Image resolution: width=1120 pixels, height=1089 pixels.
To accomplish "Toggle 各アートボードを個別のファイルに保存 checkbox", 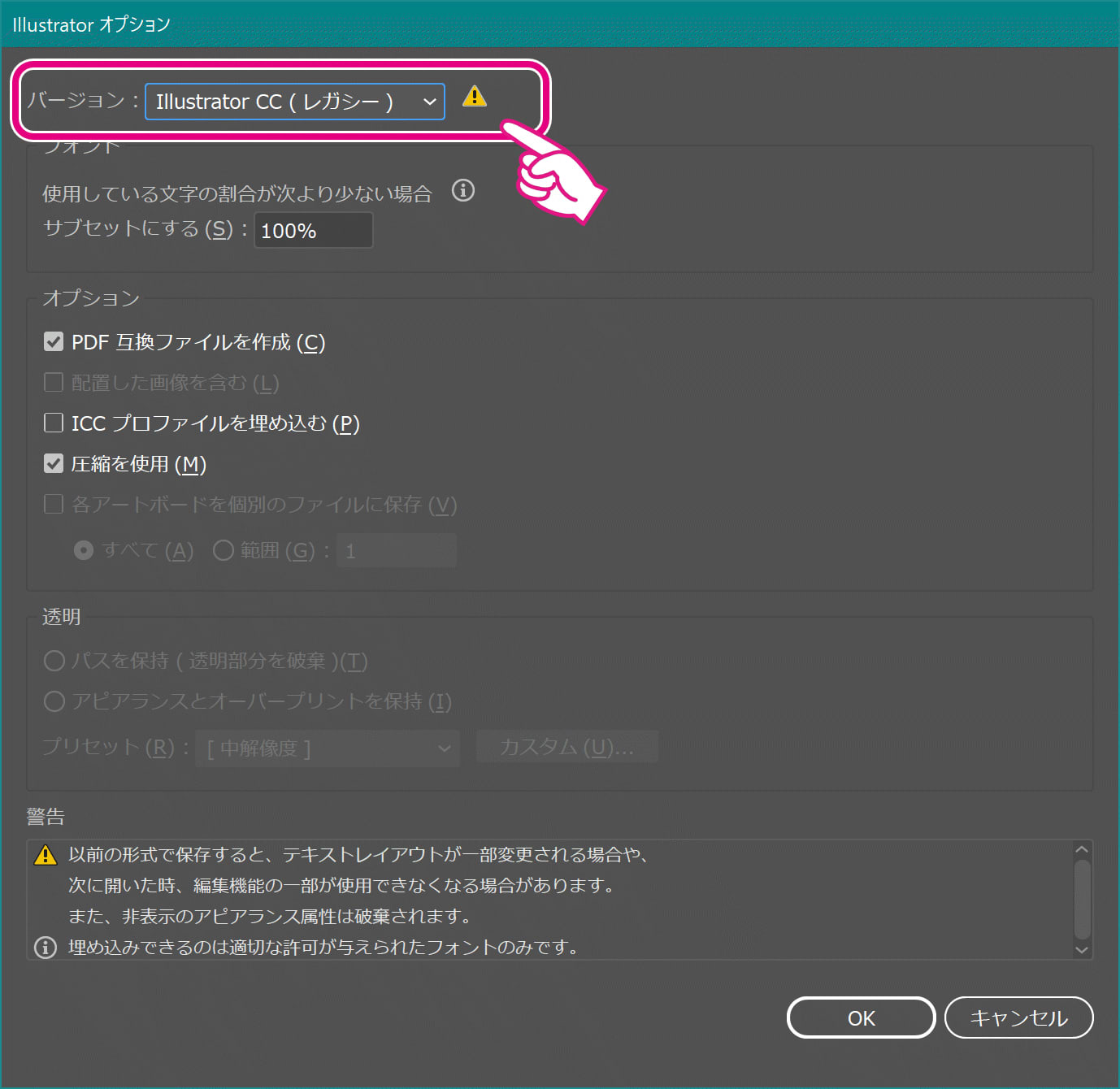I will pyautogui.click(x=54, y=504).
